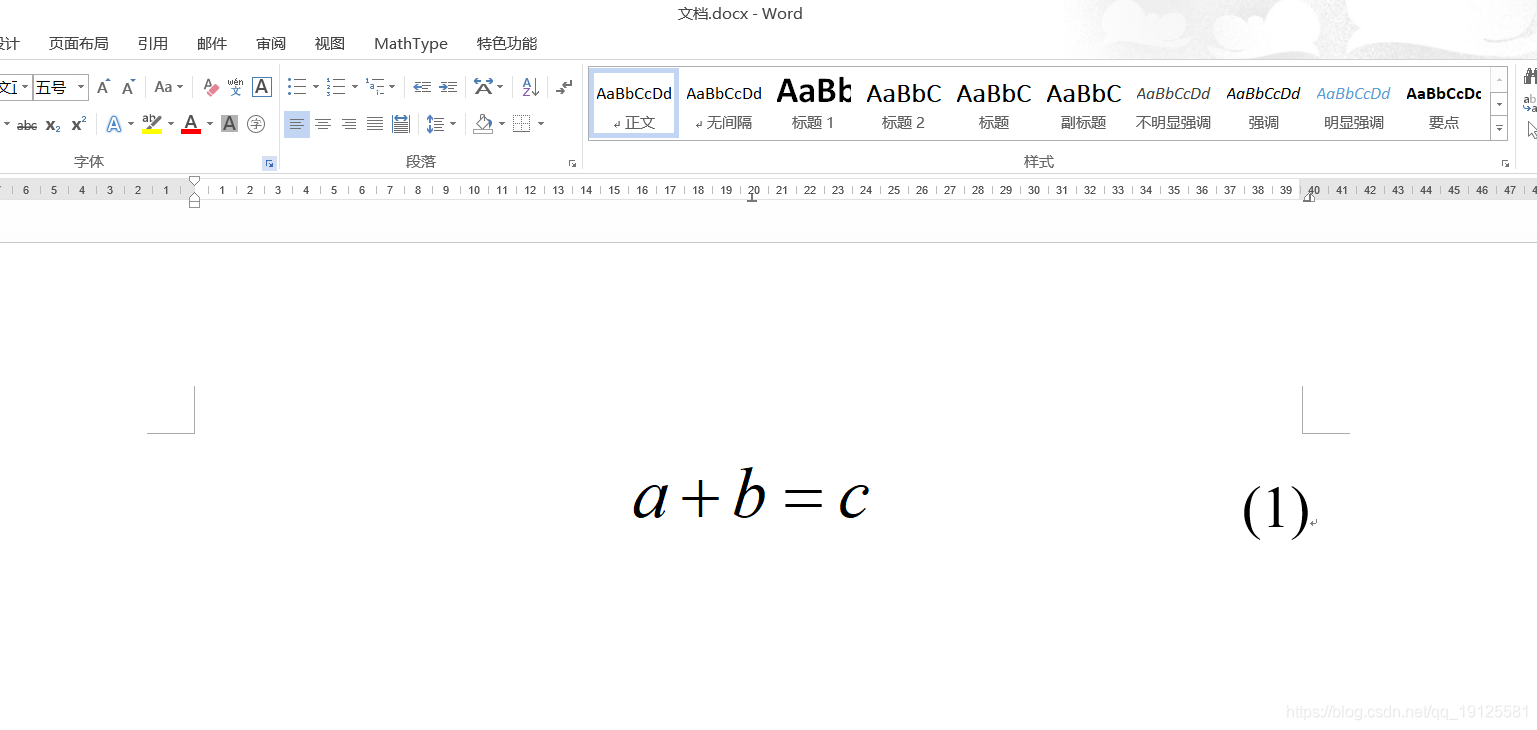Apply 要点 style
Image resolution: width=1537 pixels, height=730 pixels.
click(x=1443, y=104)
